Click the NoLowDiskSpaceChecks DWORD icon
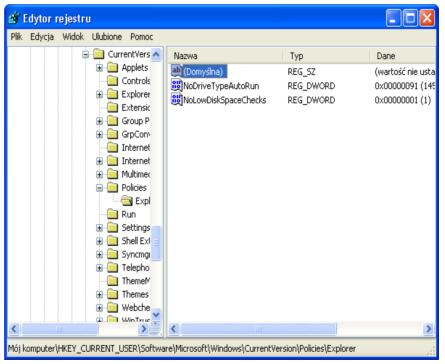The height and width of the screenshot is (364, 445). click(x=176, y=99)
